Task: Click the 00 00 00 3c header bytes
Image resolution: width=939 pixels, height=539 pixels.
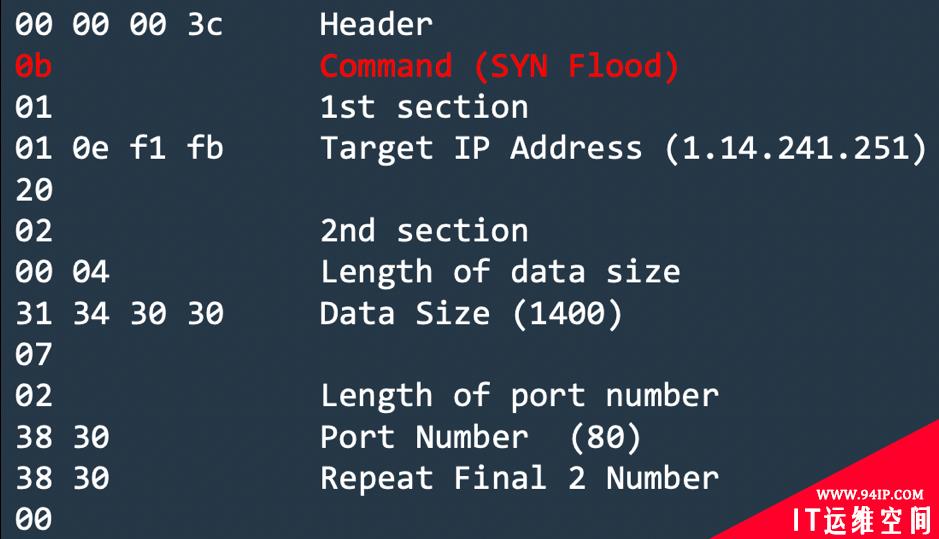Action: click(x=119, y=25)
